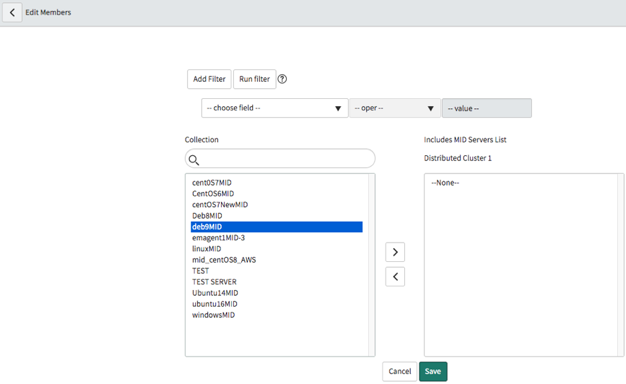Click the Collection heading label
Screen dimensions: 626x384
click(x=202, y=140)
